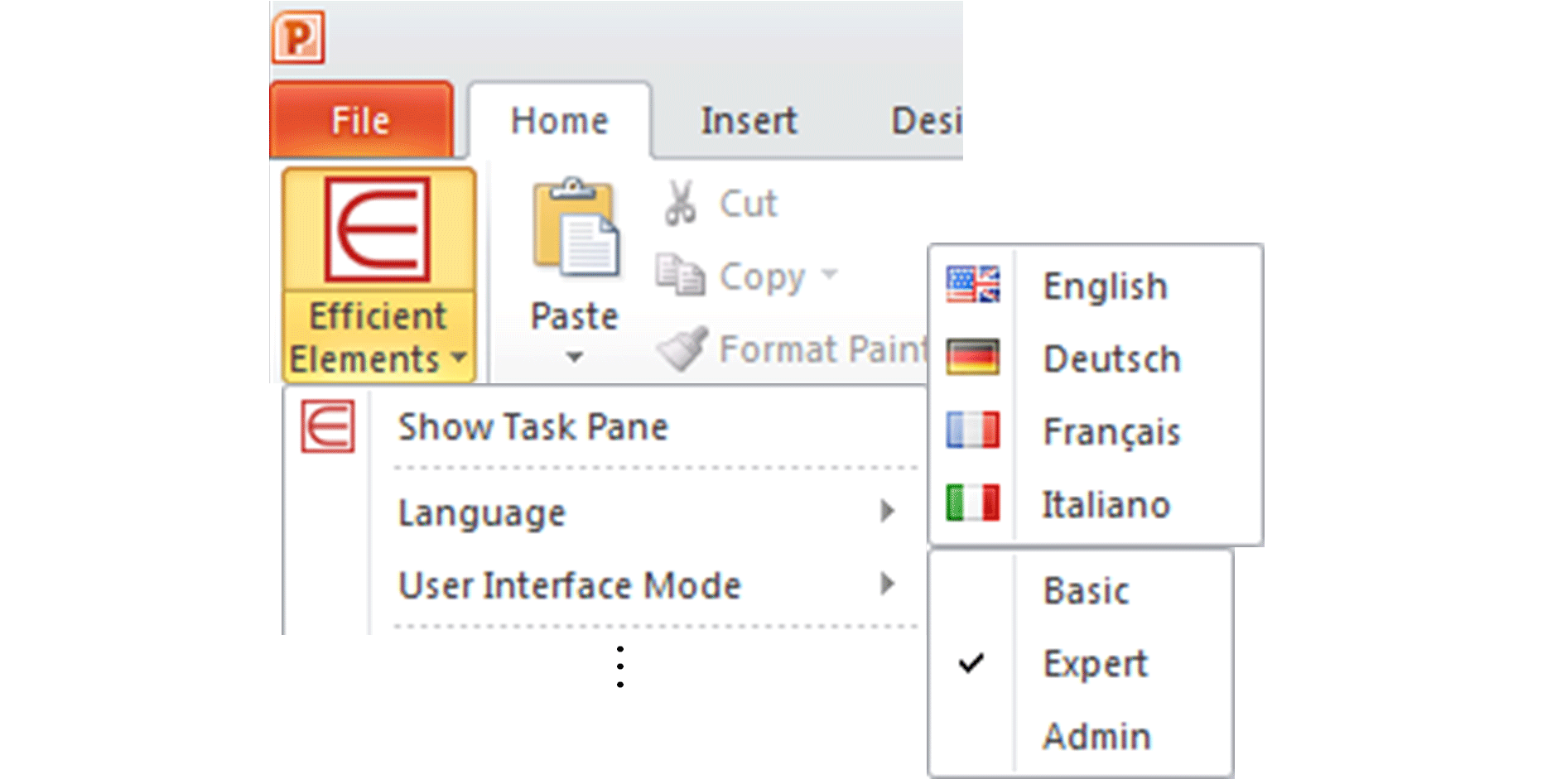Screen dimensions: 1542x784
Task: Expand the User Interface Mode submenu
Action: point(646,585)
